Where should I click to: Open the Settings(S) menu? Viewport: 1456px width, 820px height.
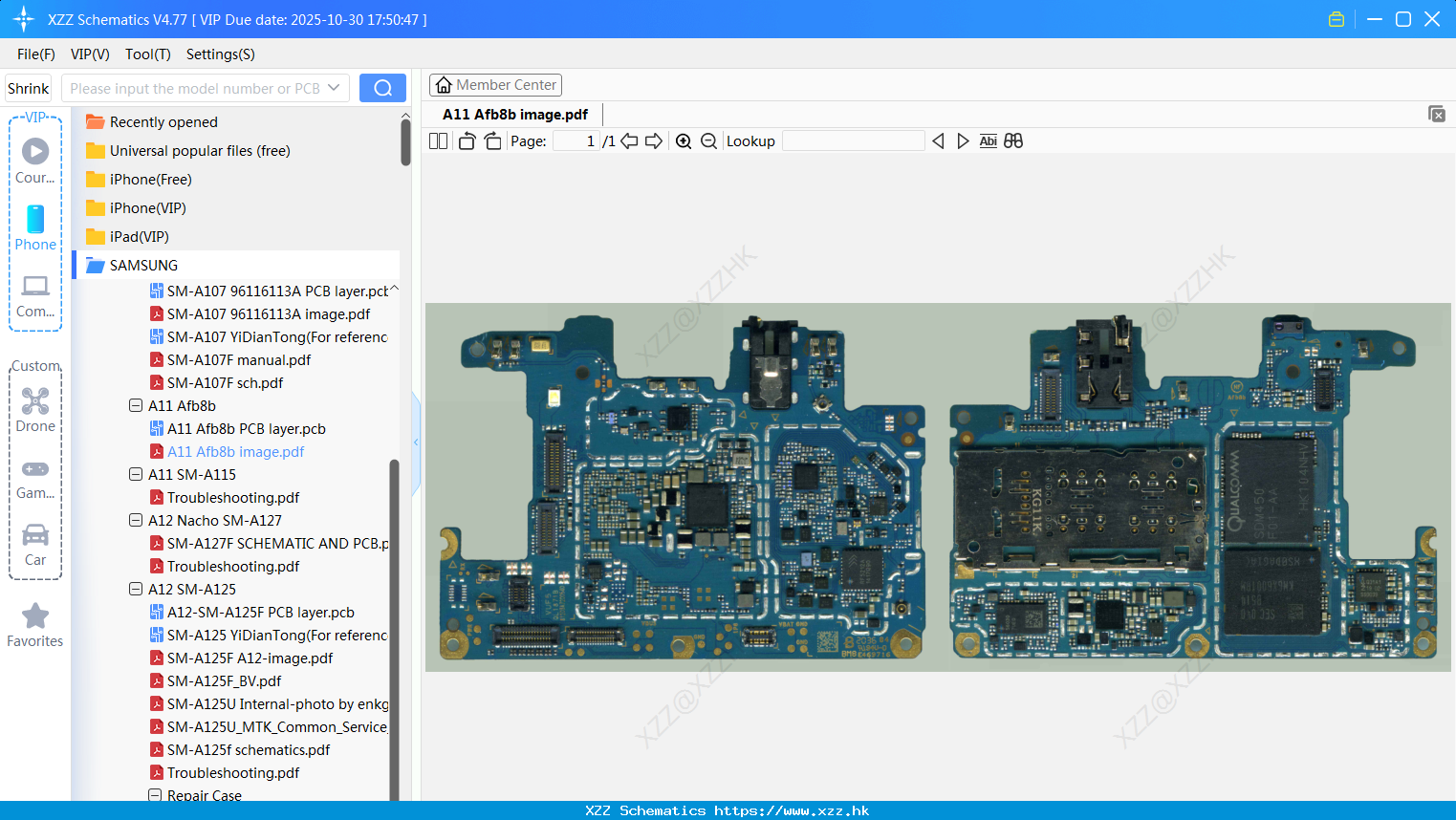click(x=221, y=54)
